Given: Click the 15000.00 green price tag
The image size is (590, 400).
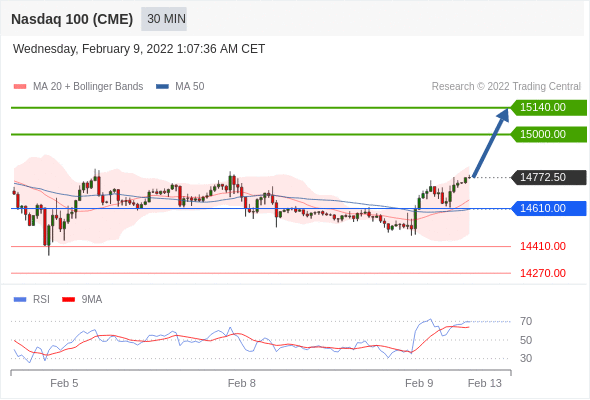Looking at the screenshot, I should point(549,134).
